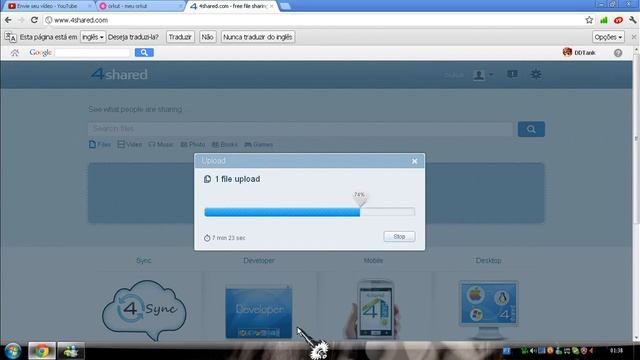Reload the 4shared page

click(34, 20)
